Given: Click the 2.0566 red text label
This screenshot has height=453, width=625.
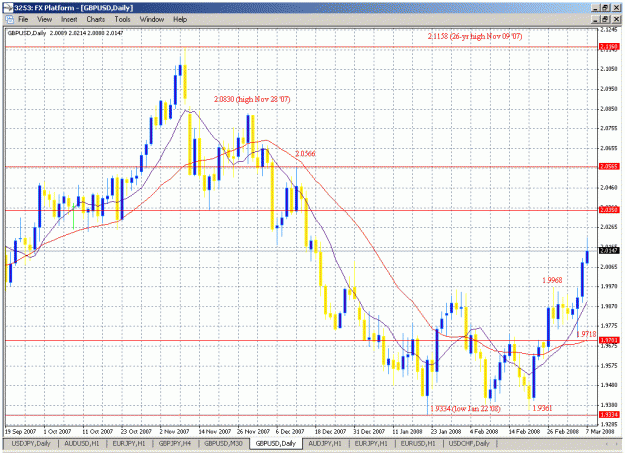Looking at the screenshot, I should (305, 154).
